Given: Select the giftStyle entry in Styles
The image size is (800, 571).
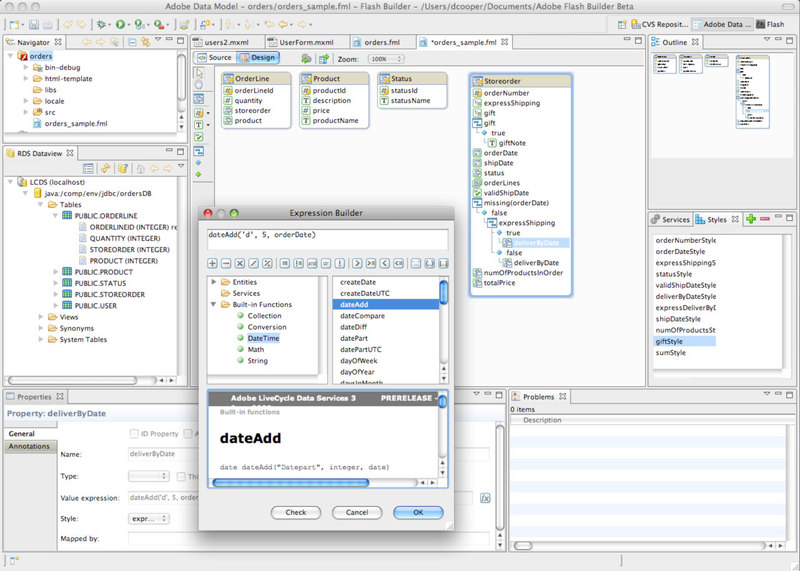Looking at the screenshot, I should pyautogui.click(x=684, y=341).
